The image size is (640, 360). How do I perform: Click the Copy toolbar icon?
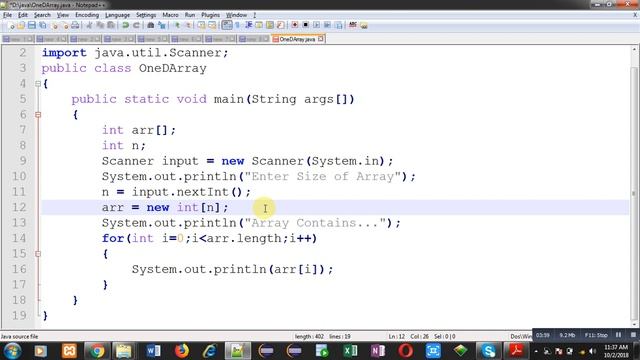100,25
